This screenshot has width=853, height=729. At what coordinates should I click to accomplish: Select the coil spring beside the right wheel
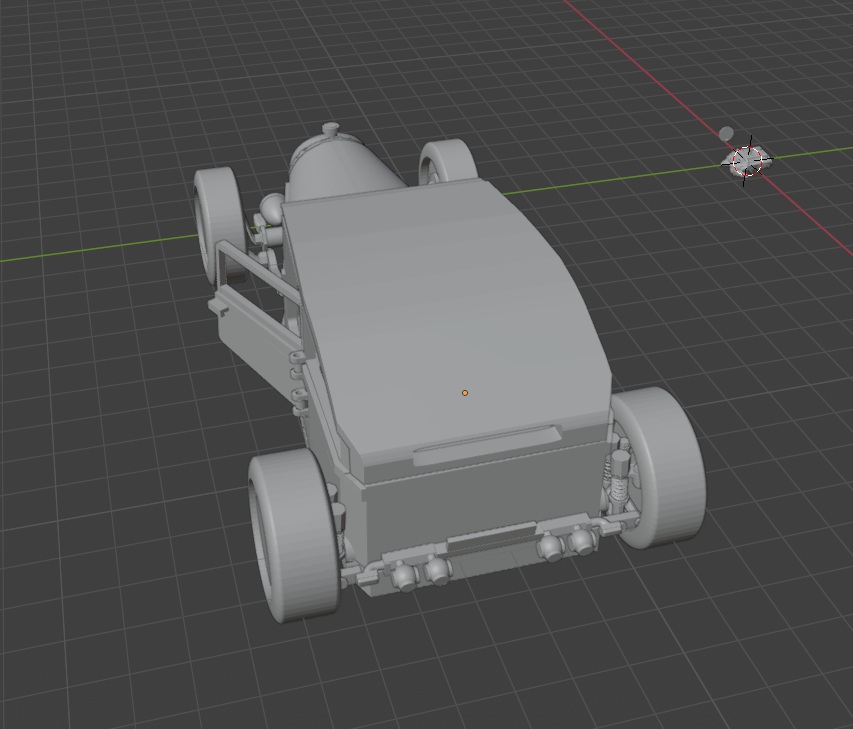coord(620,489)
